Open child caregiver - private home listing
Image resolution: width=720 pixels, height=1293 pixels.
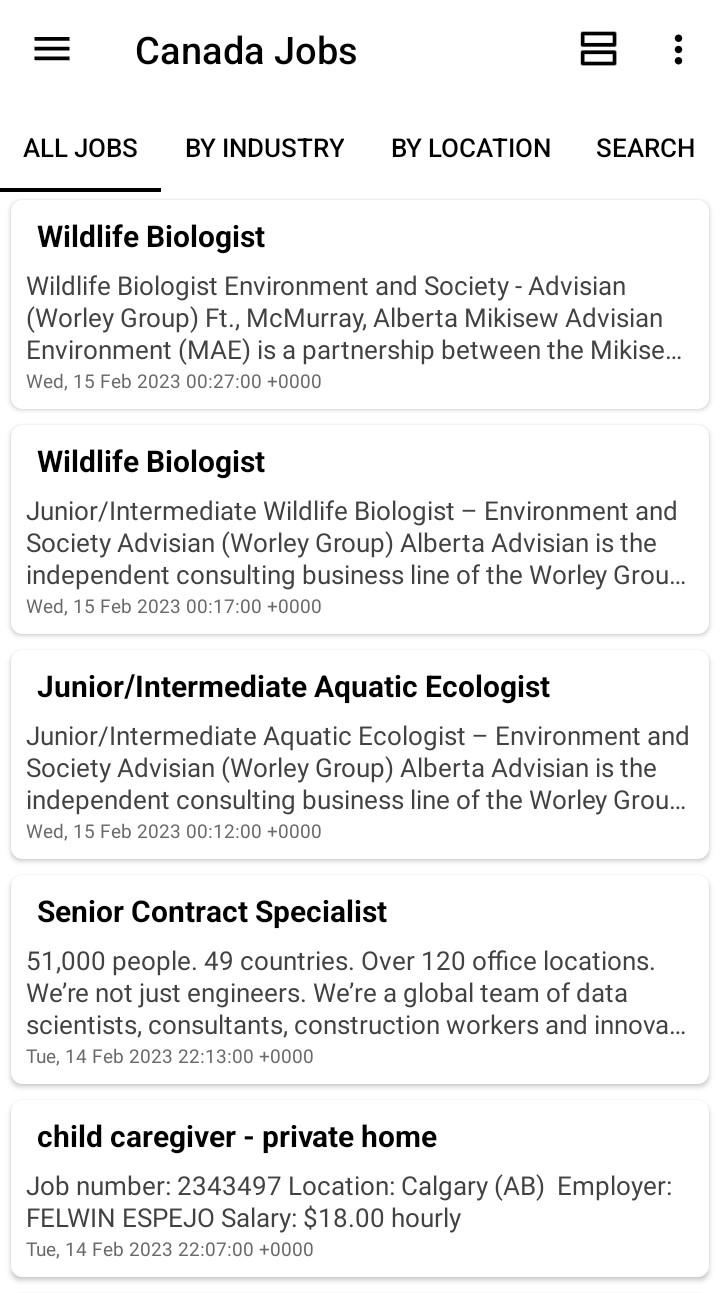(x=360, y=1188)
